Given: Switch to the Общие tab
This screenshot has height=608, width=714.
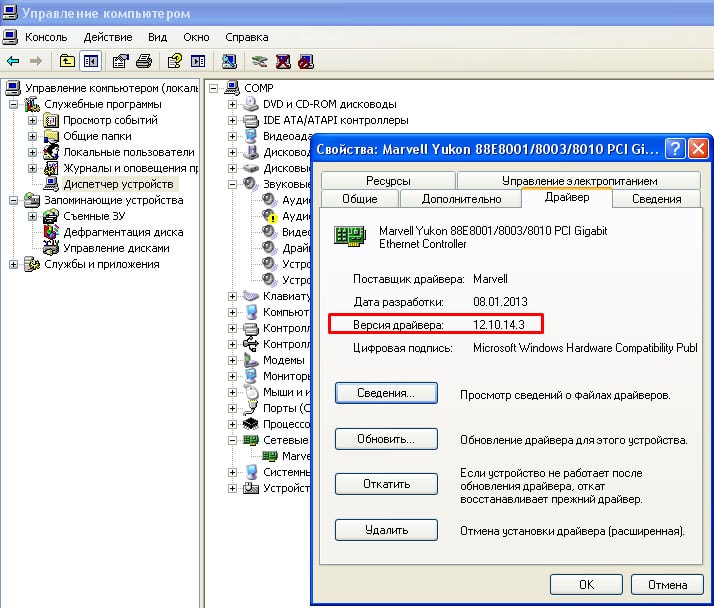Looking at the screenshot, I should point(359,198).
